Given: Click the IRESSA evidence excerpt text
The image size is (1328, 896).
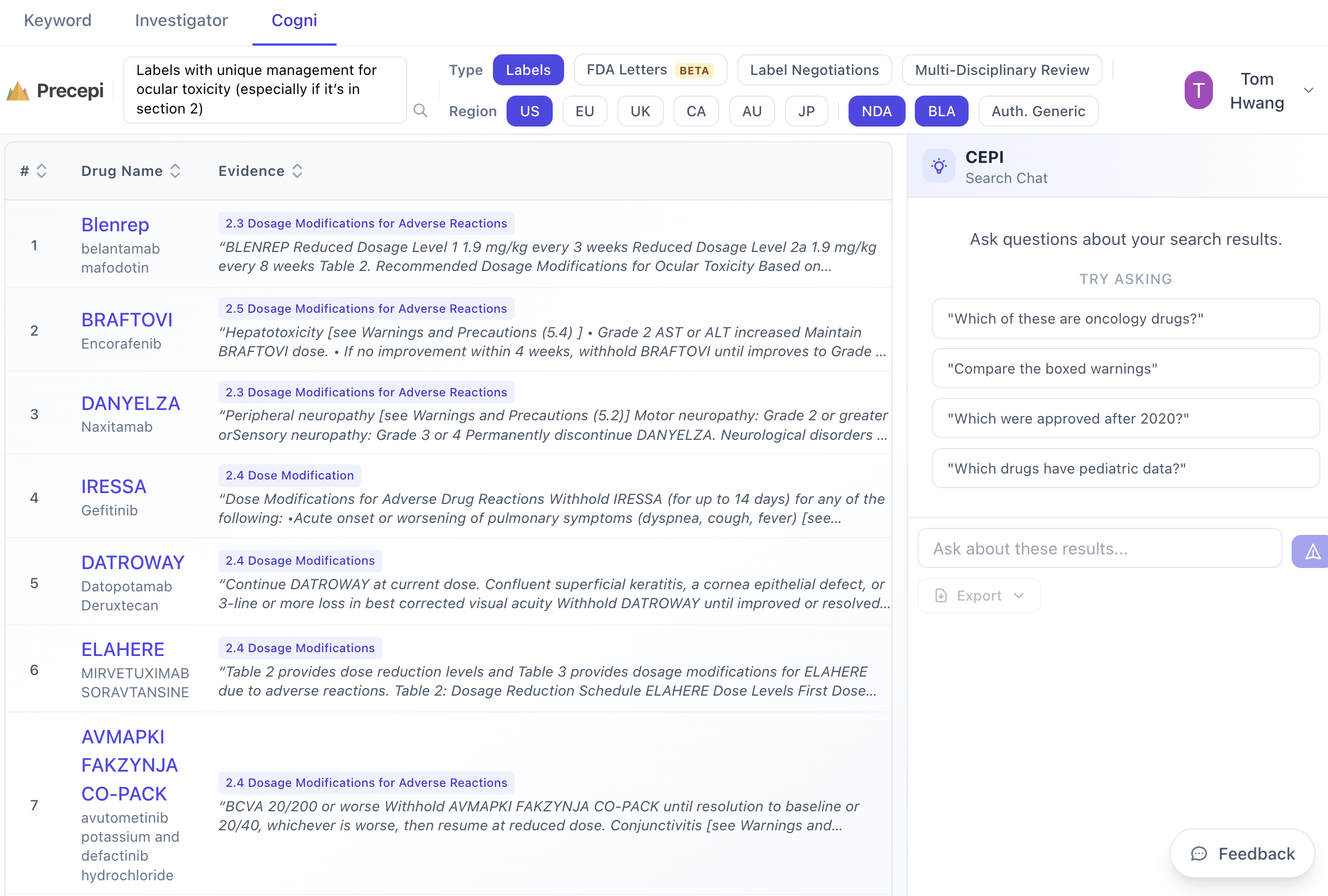Looking at the screenshot, I should [551, 509].
